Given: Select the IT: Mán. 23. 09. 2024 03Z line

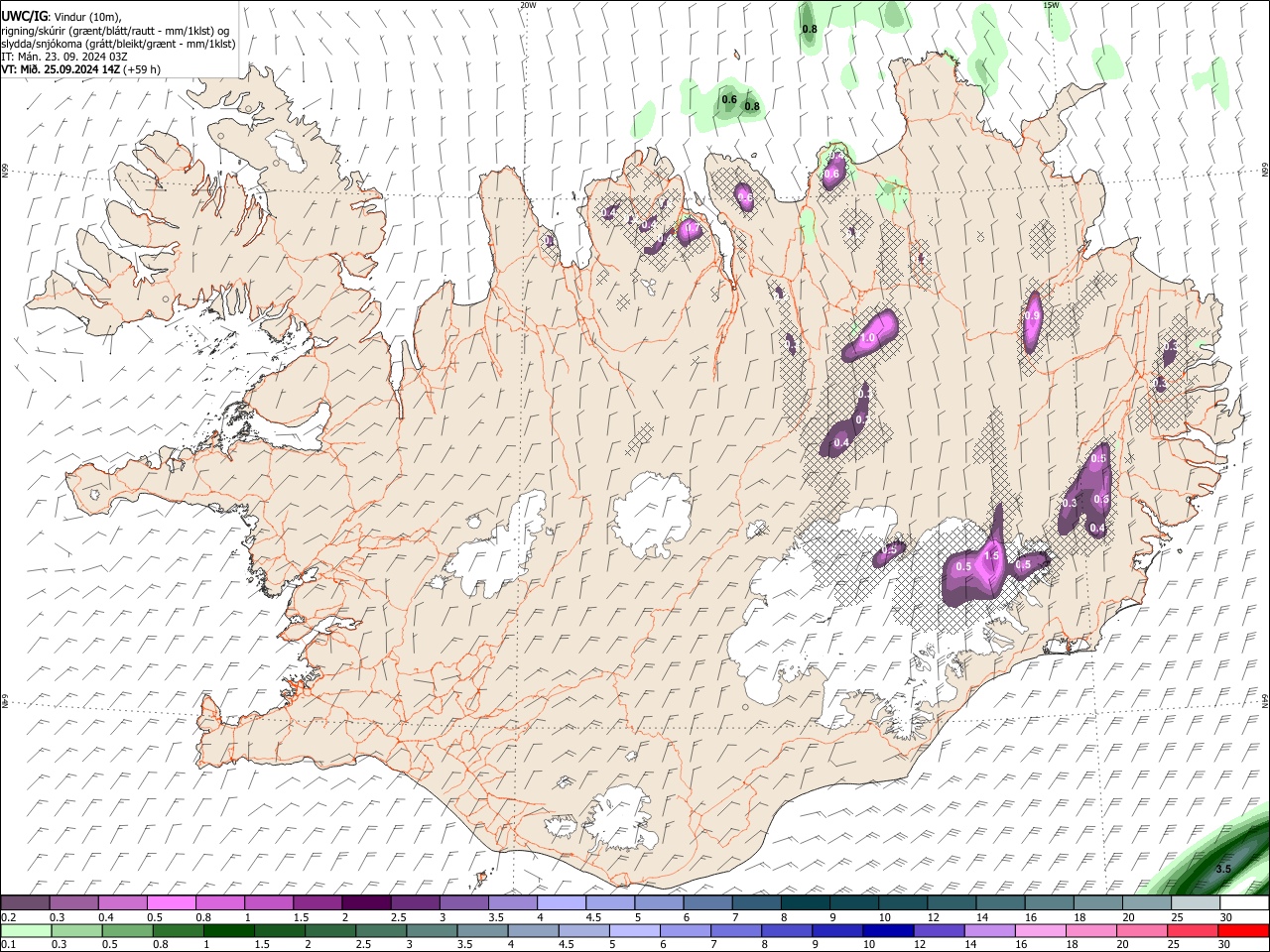Looking at the screenshot, I should 63,57.
